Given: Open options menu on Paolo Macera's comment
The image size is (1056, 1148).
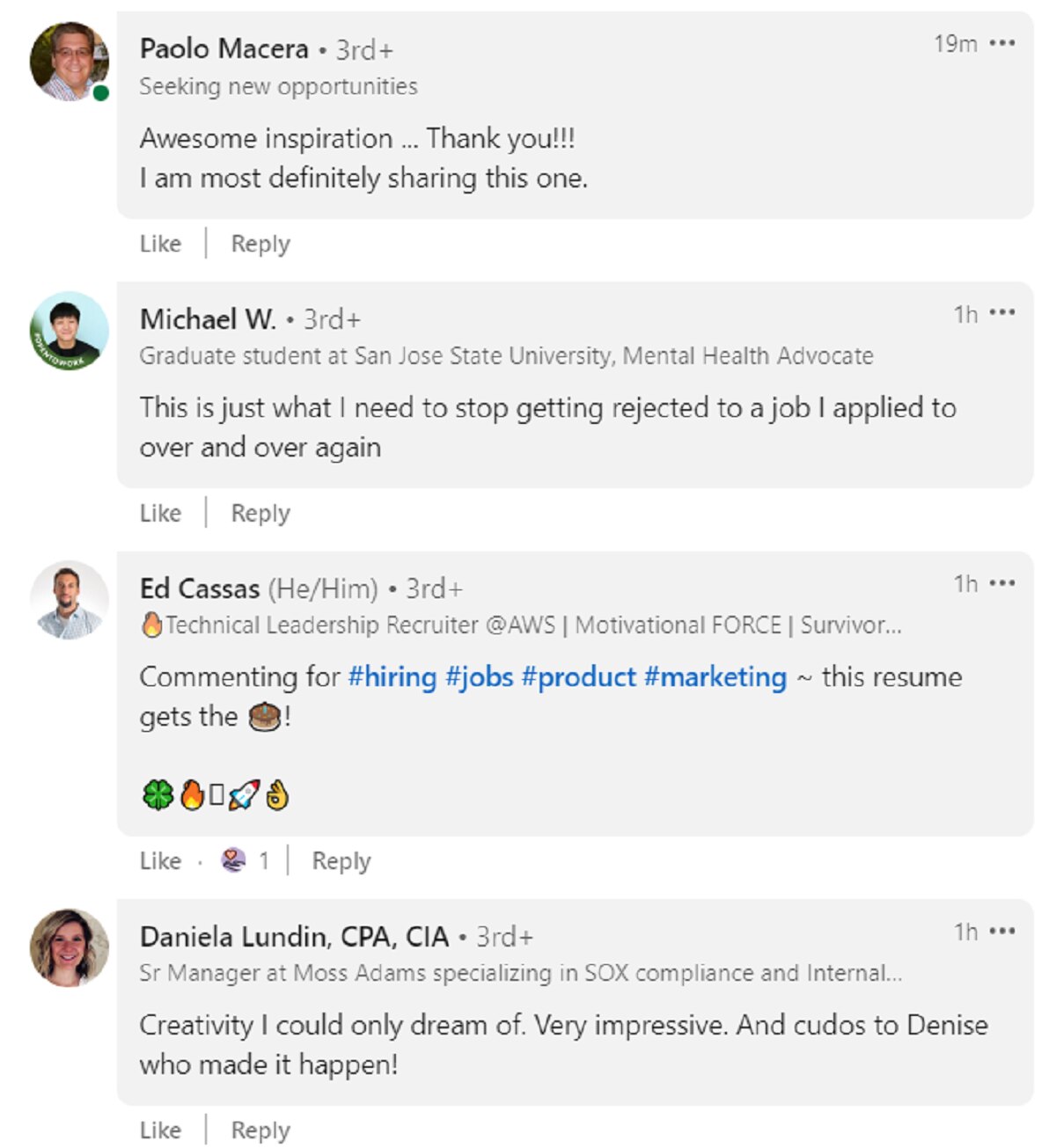Looking at the screenshot, I should point(1002,43).
